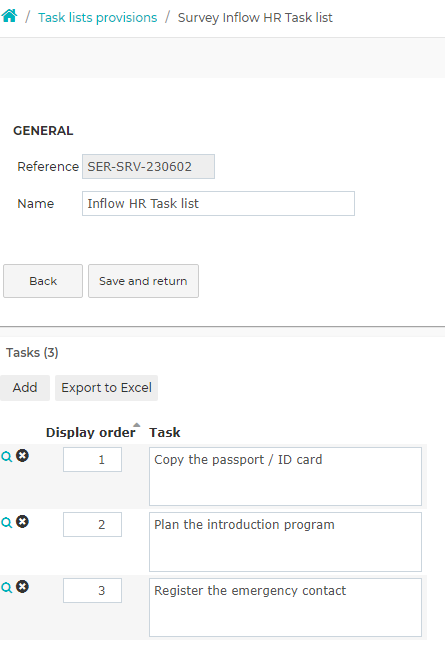
Task: Toggle sort arrow on Display order column
Action: (x=137, y=425)
